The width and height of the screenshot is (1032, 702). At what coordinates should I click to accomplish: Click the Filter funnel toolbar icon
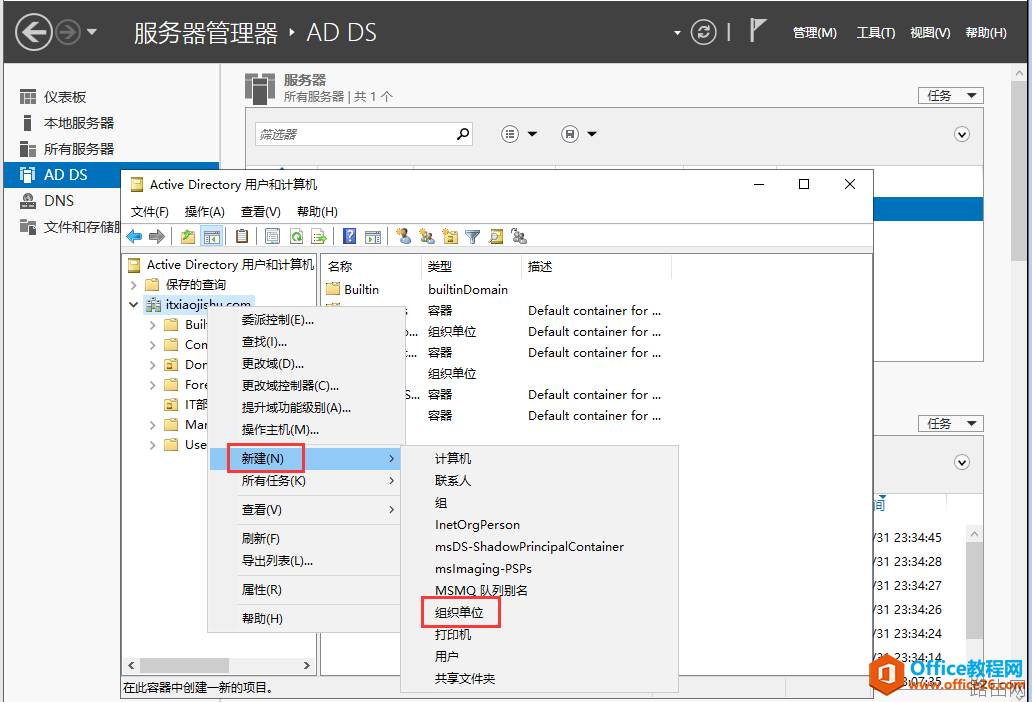coord(473,236)
